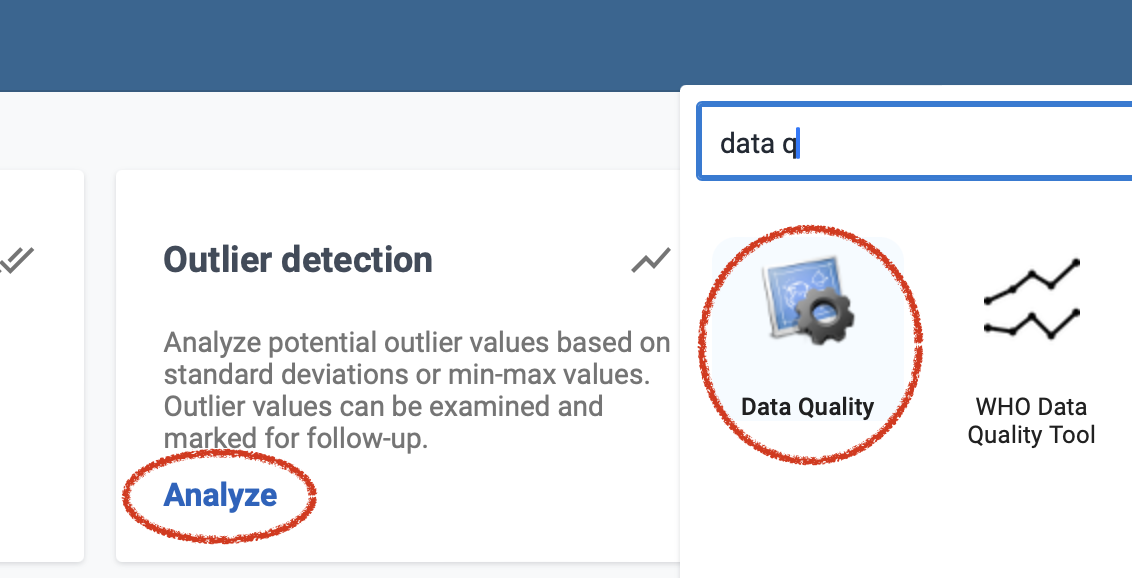Open the Data Quality app gear icon
The image size is (1132, 578).
coord(808,300)
